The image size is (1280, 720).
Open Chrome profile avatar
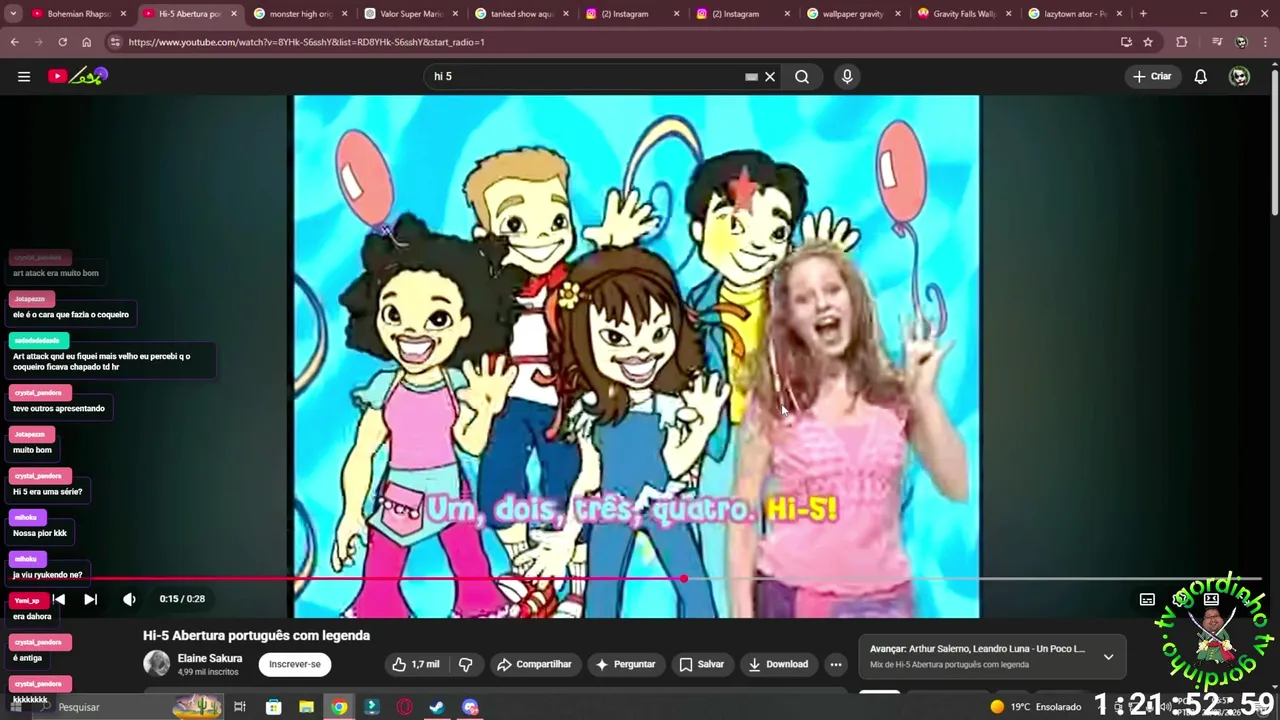coord(1241,42)
